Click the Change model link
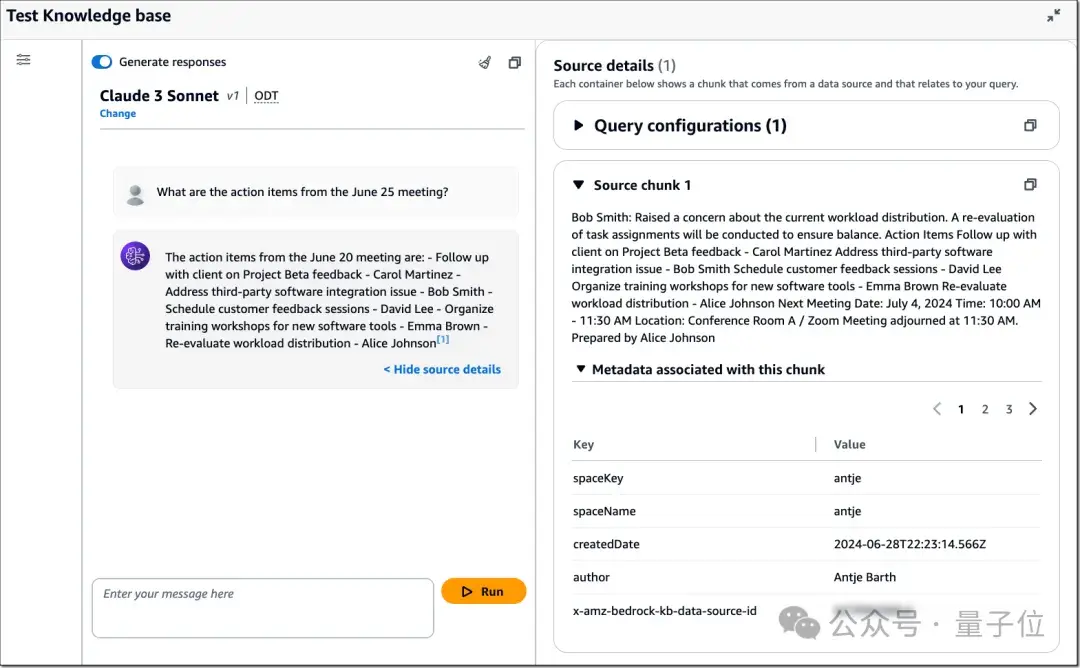 [x=118, y=114]
